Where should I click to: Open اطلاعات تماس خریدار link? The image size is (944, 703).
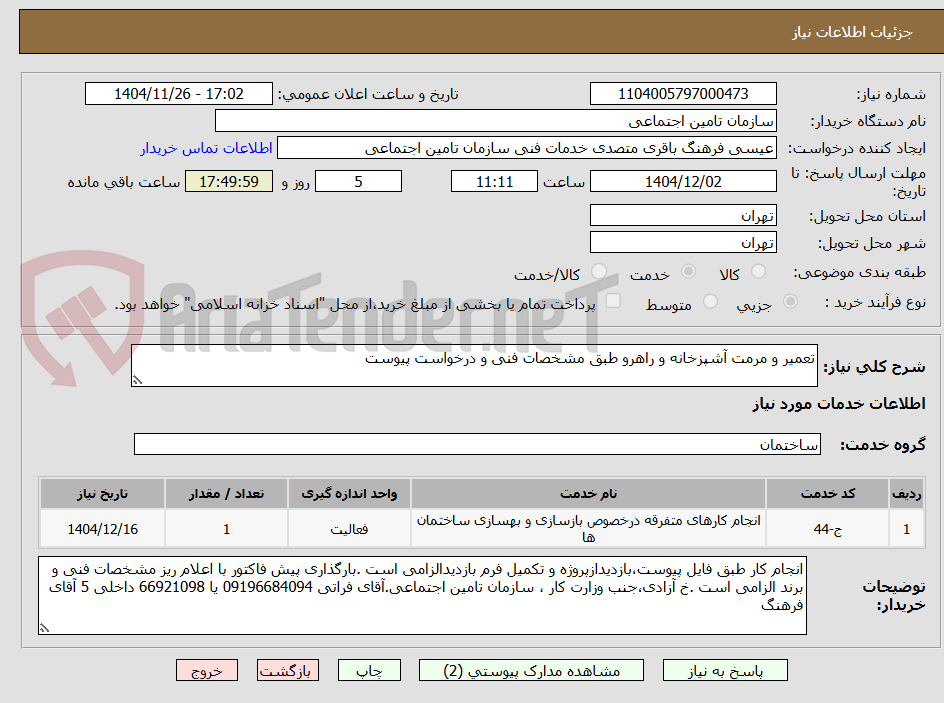coord(206,148)
